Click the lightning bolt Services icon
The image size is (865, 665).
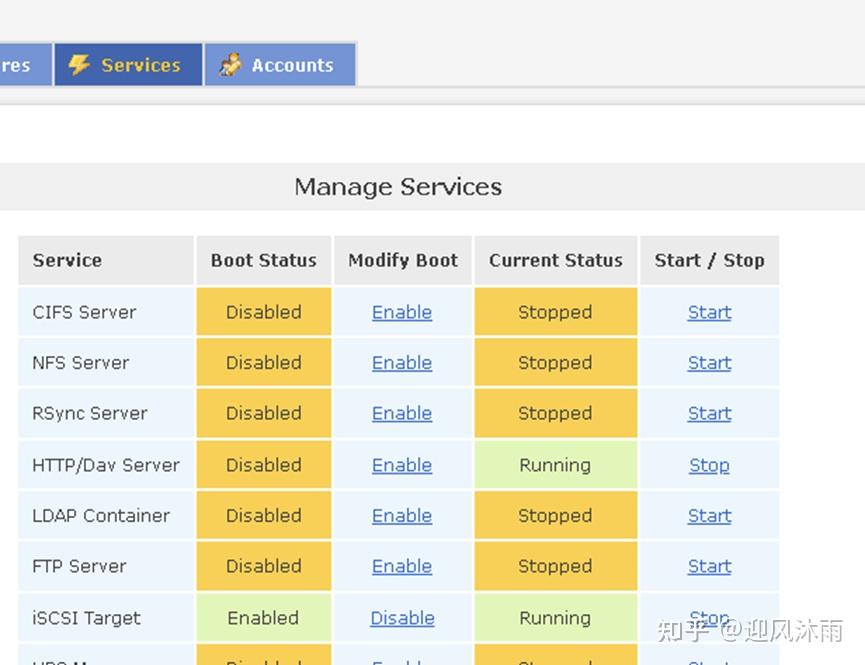79,65
